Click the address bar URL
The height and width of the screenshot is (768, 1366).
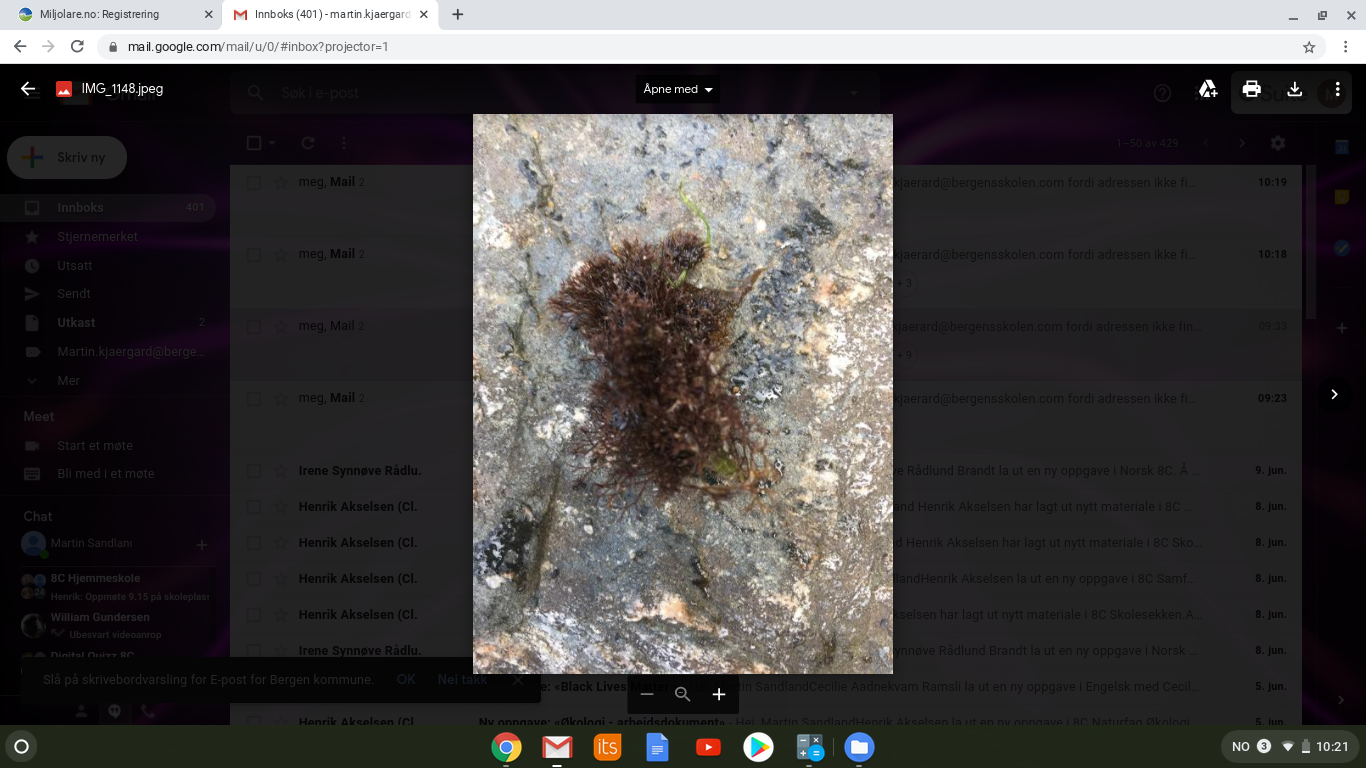point(258,46)
